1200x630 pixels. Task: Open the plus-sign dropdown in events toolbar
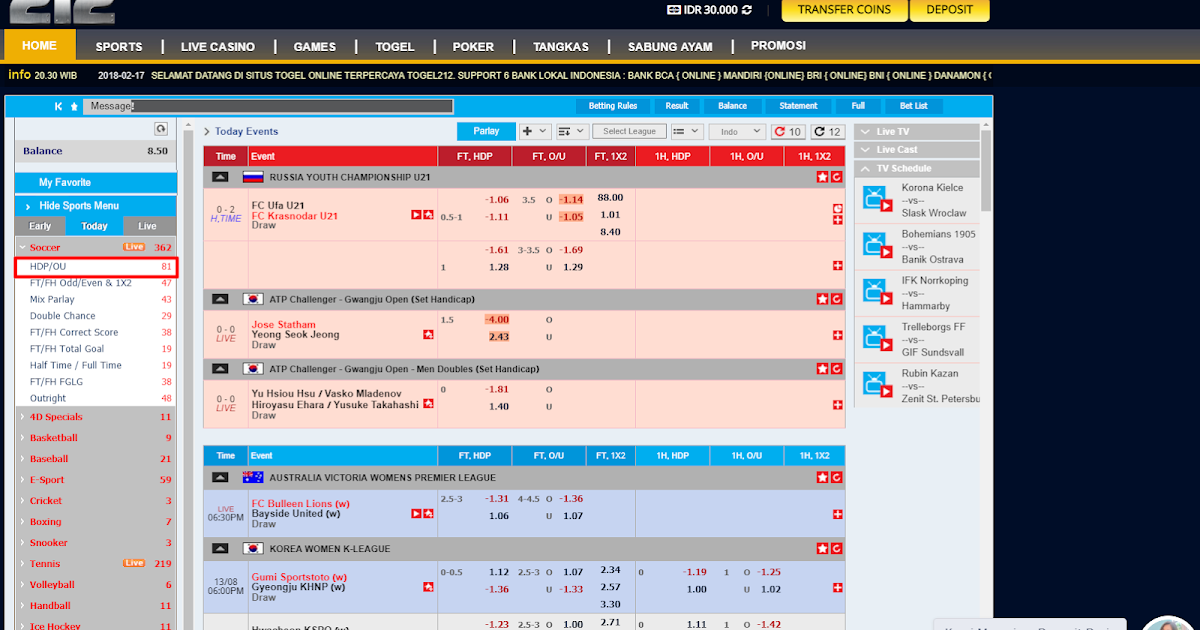535,131
